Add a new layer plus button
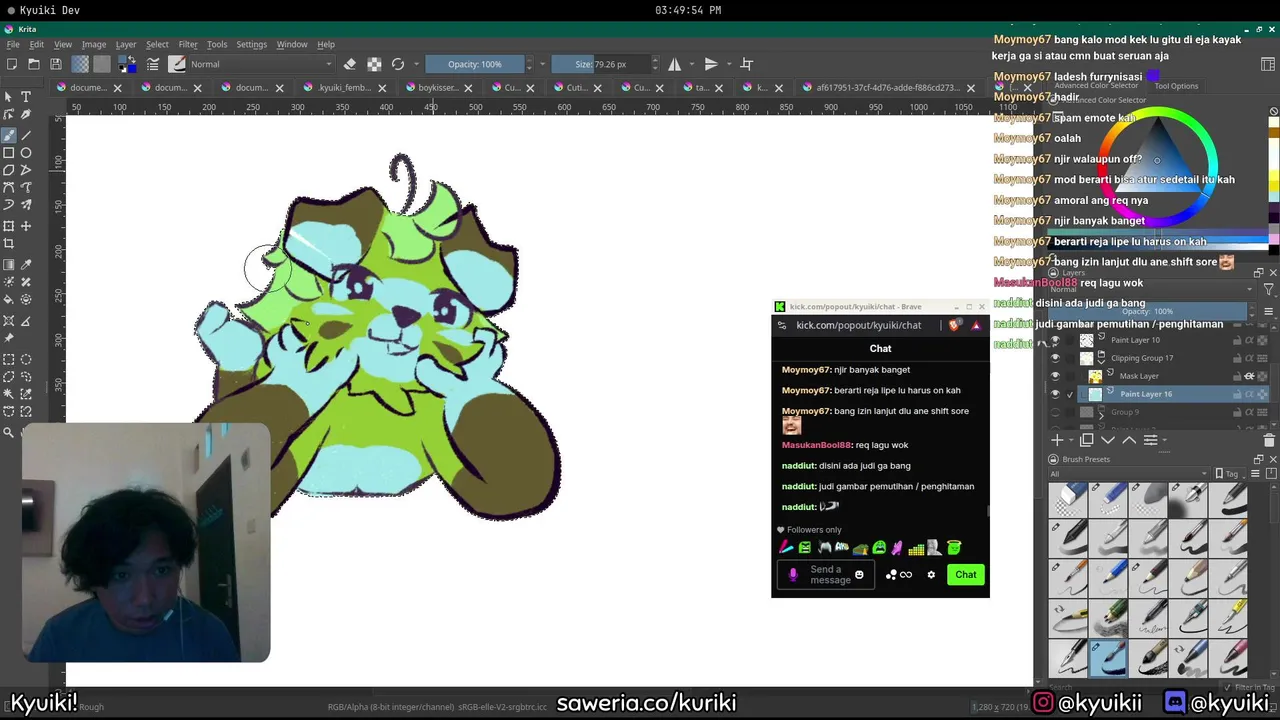The height and width of the screenshot is (720, 1280). pyautogui.click(x=1057, y=440)
